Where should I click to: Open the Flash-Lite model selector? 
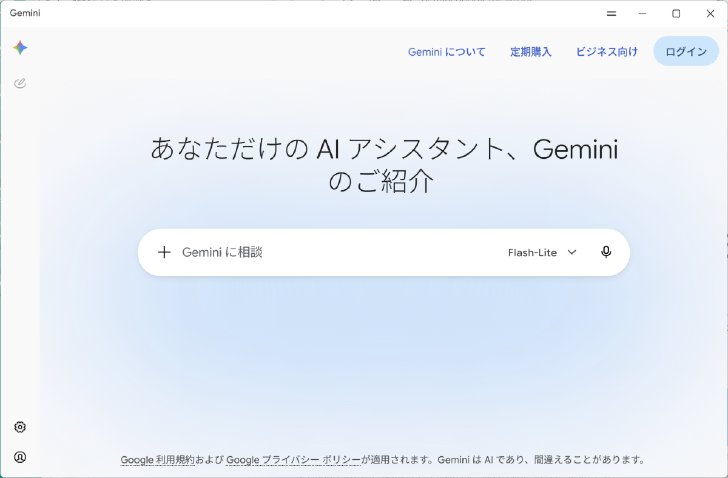pyautogui.click(x=542, y=252)
